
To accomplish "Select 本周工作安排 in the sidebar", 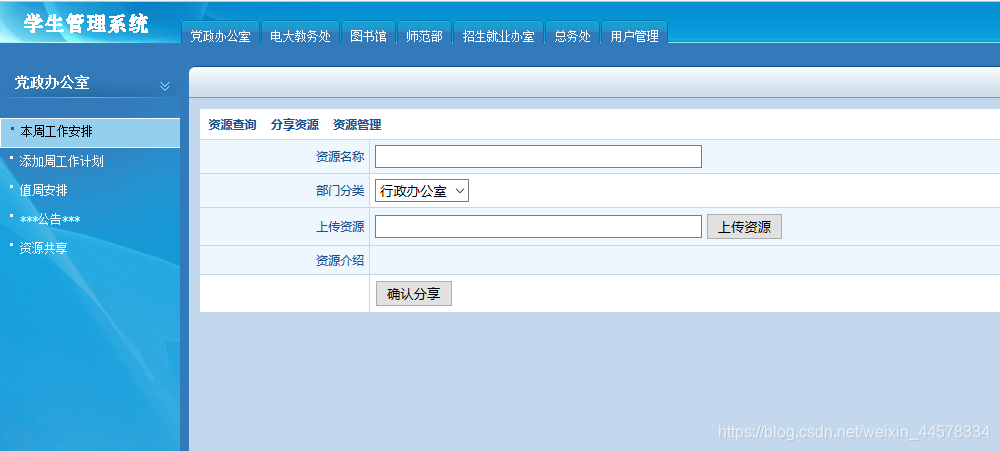I will [90, 132].
